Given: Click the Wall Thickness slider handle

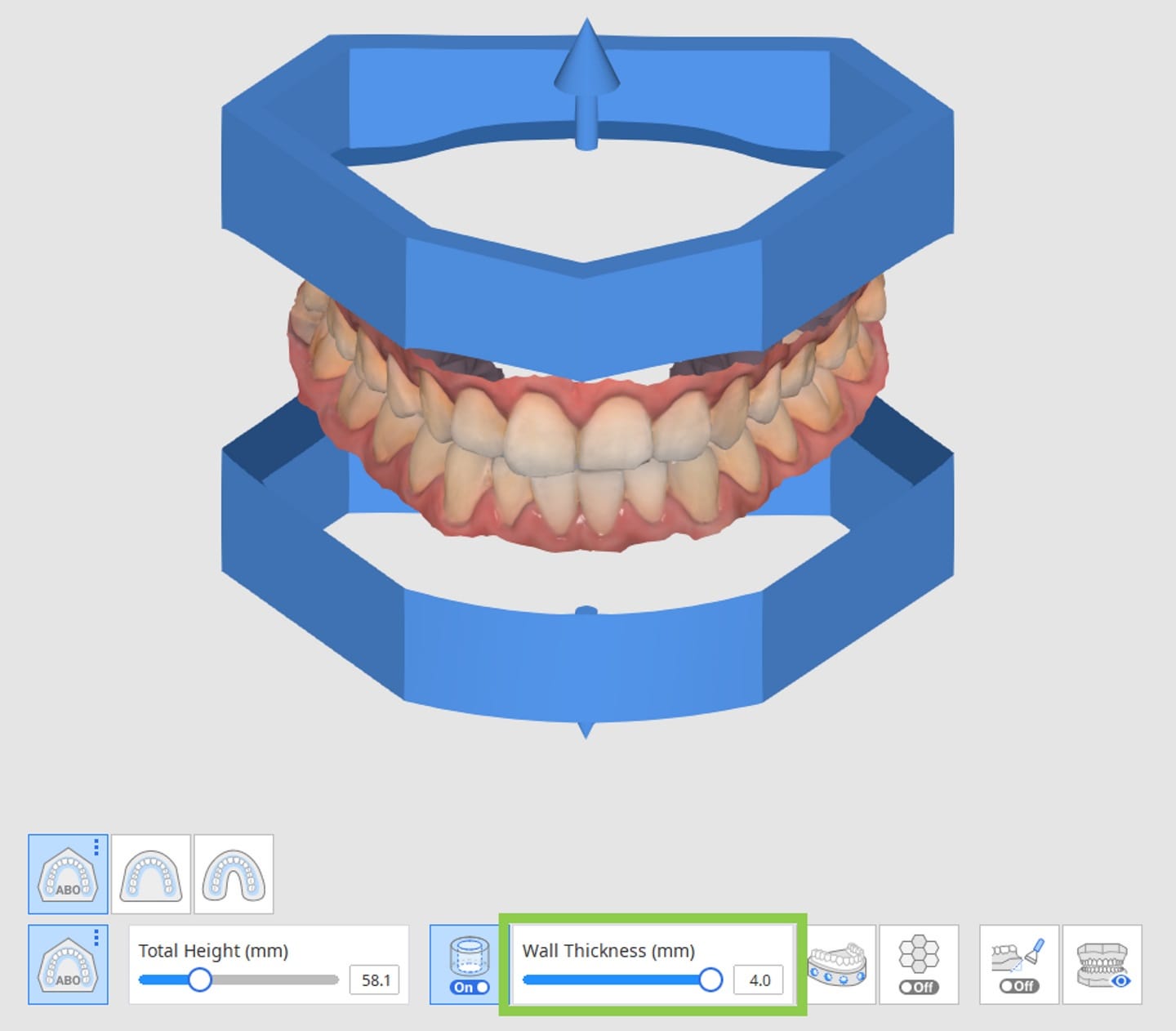Looking at the screenshot, I should [x=710, y=980].
